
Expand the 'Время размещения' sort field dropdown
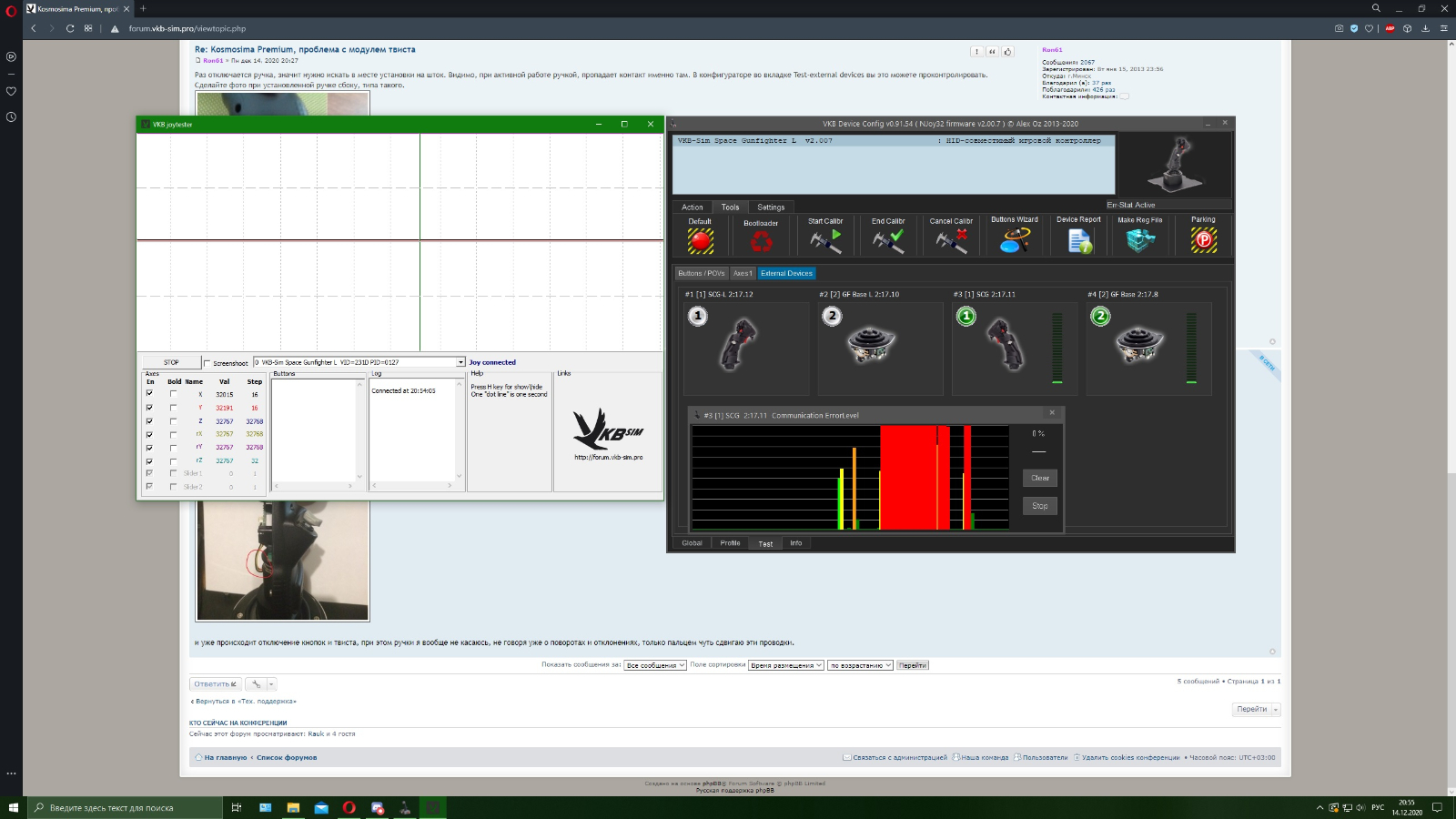786,665
